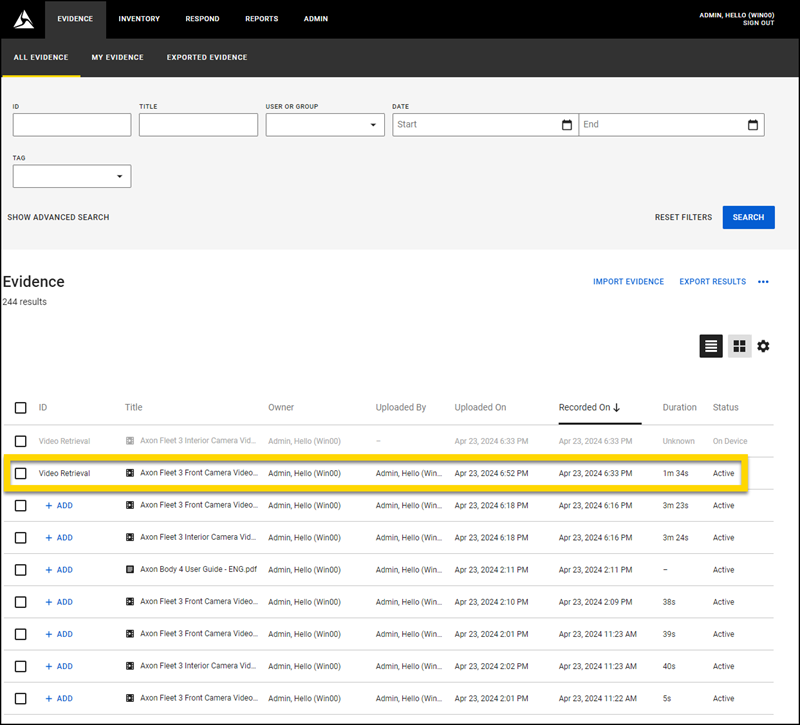Click video icon on 38s row

[x=130, y=602]
